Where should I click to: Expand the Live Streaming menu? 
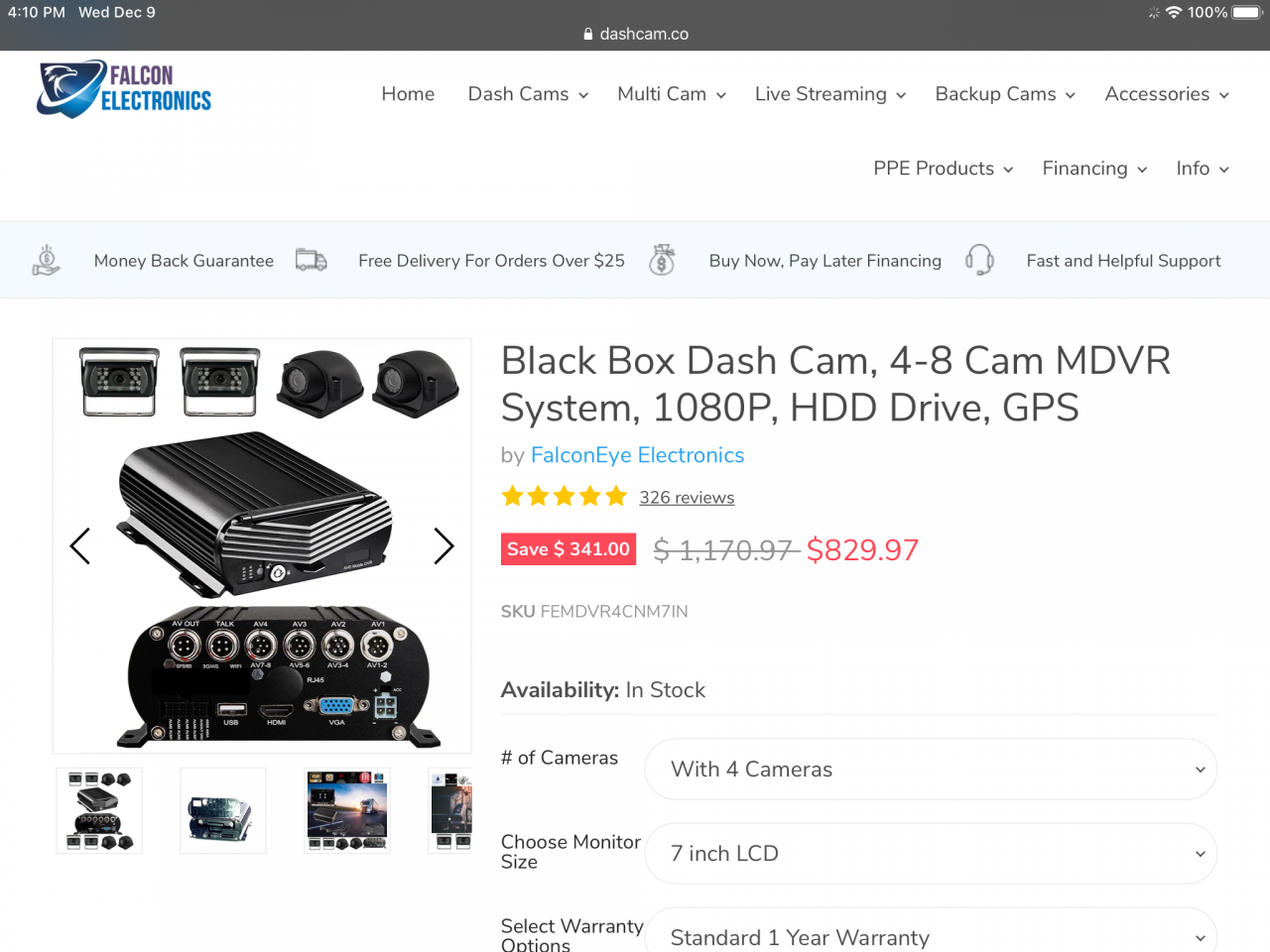pos(830,94)
